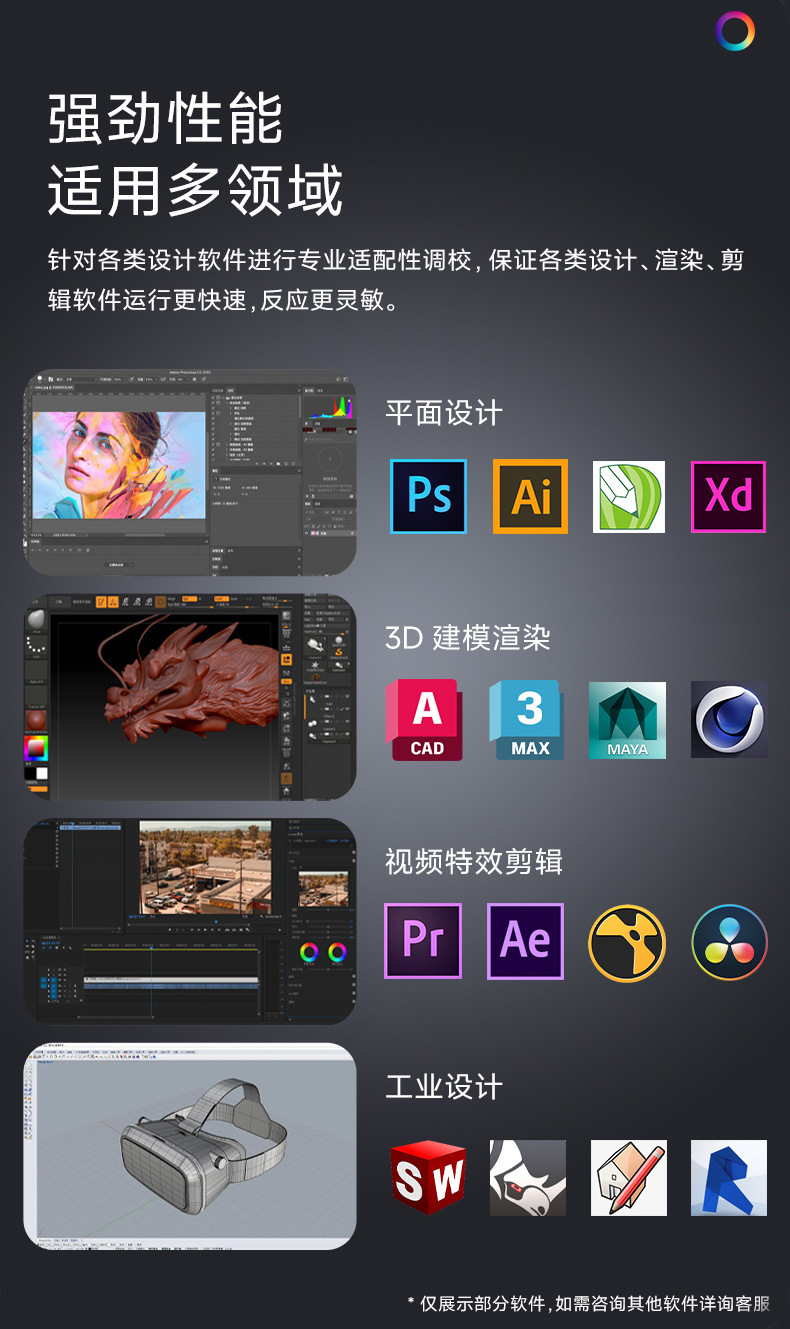The height and width of the screenshot is (1329, 790).
Task: Select the brush thumbnail in ZBrush screenshot
Action: (37, 620)
